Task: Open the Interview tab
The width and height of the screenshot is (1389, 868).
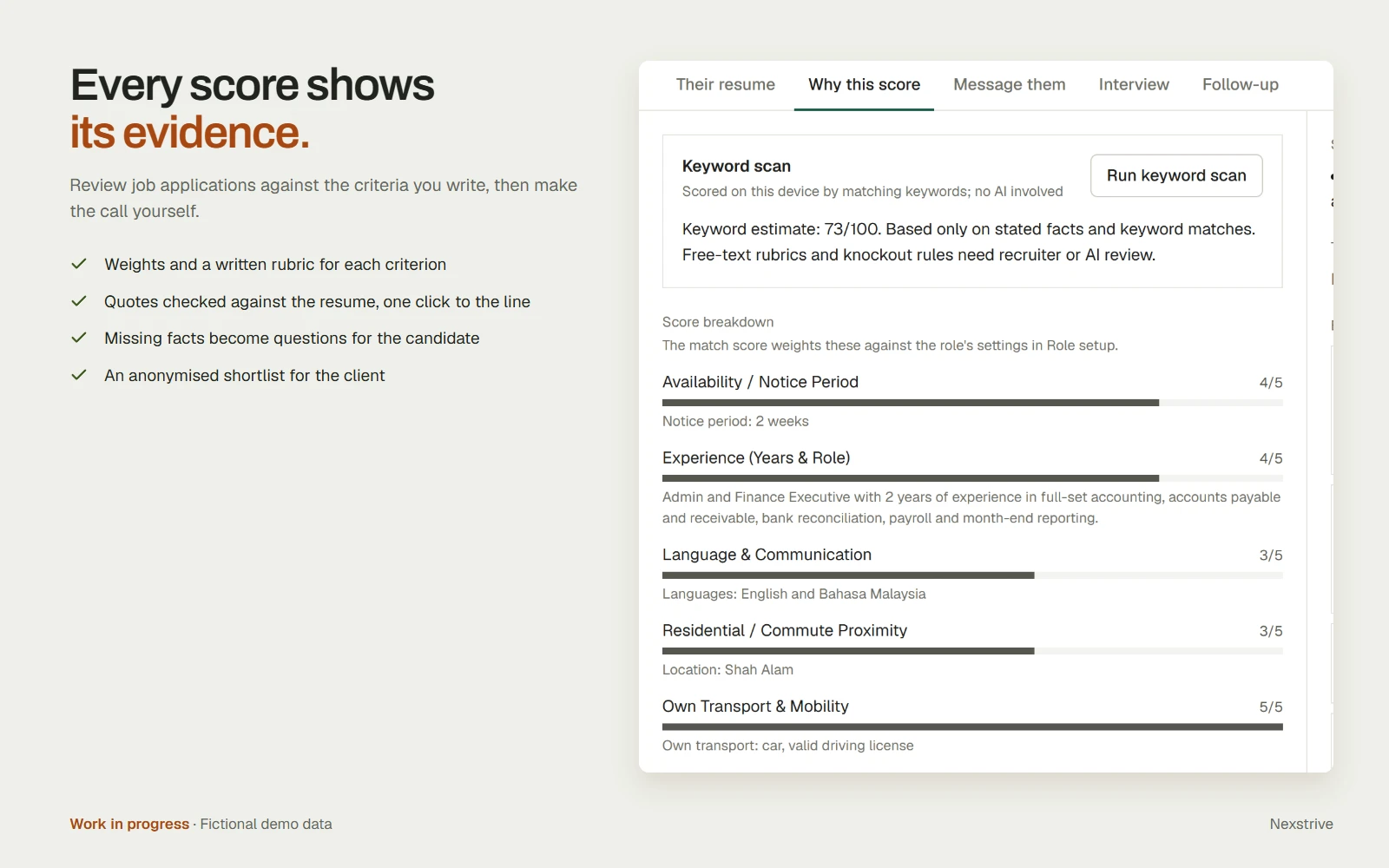Action: [x=1134, y=84]
